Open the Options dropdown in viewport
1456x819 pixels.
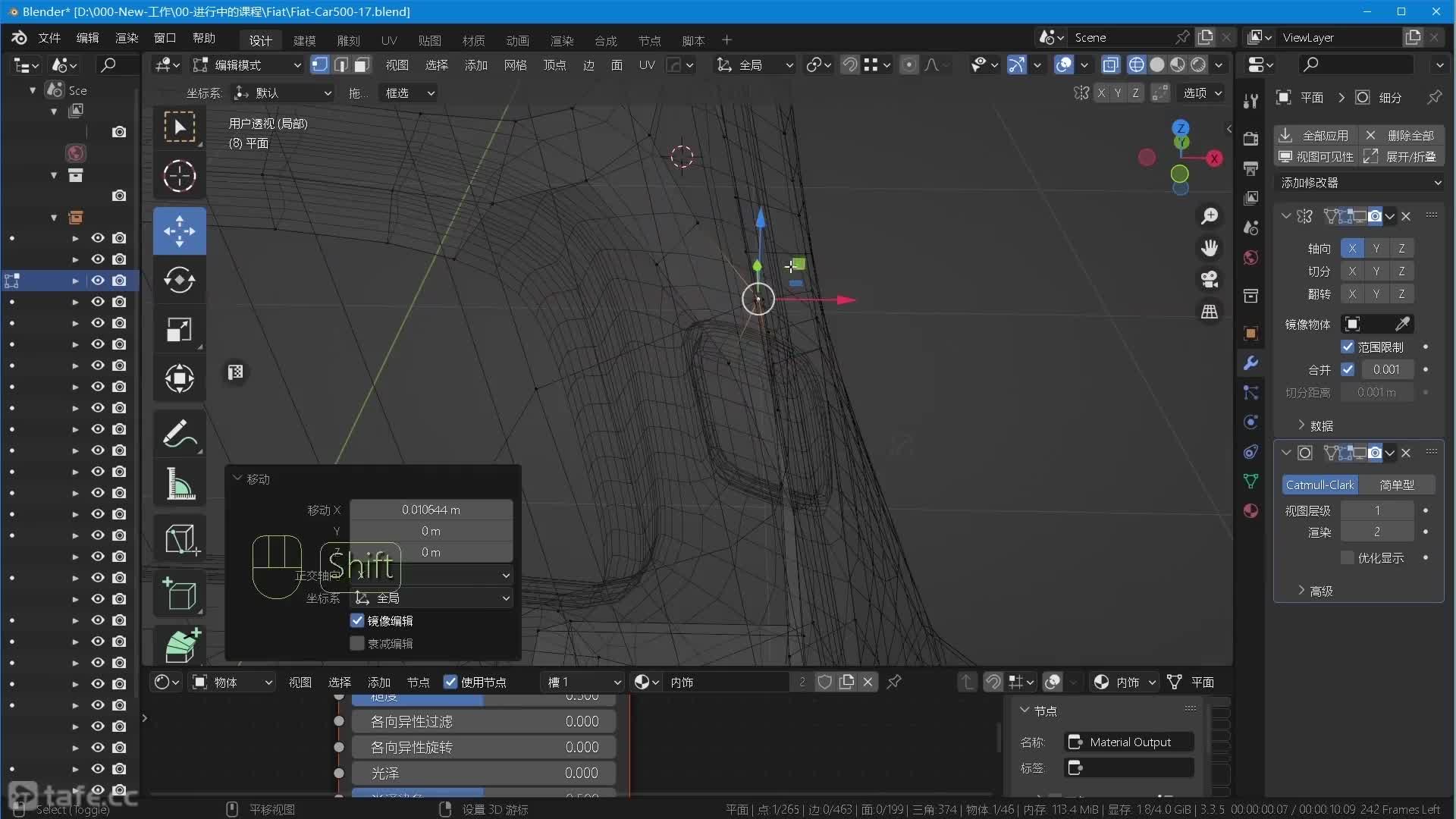tap(1203, 93)
